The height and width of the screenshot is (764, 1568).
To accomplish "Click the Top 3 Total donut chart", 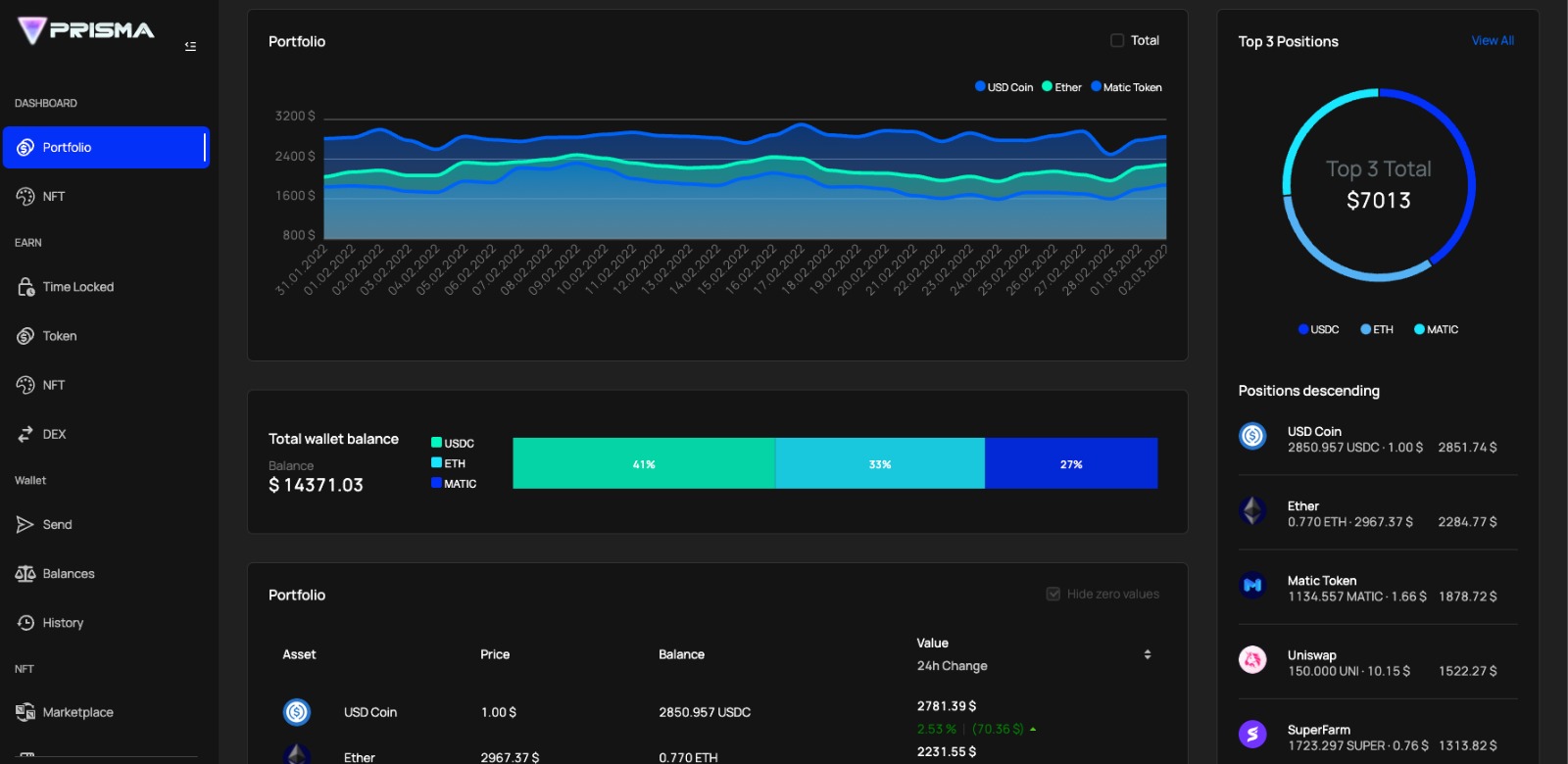I will (1378, 185).
